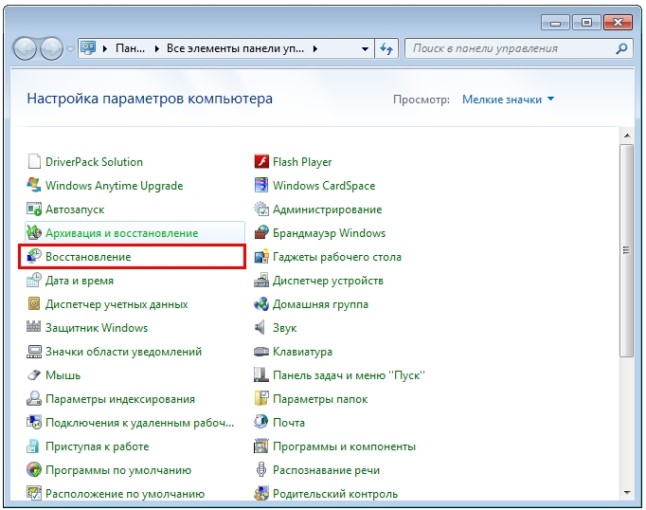The image size is (646, 510).
Task: Click Программы и компоненты icon
Action: [x=262, y=446]
